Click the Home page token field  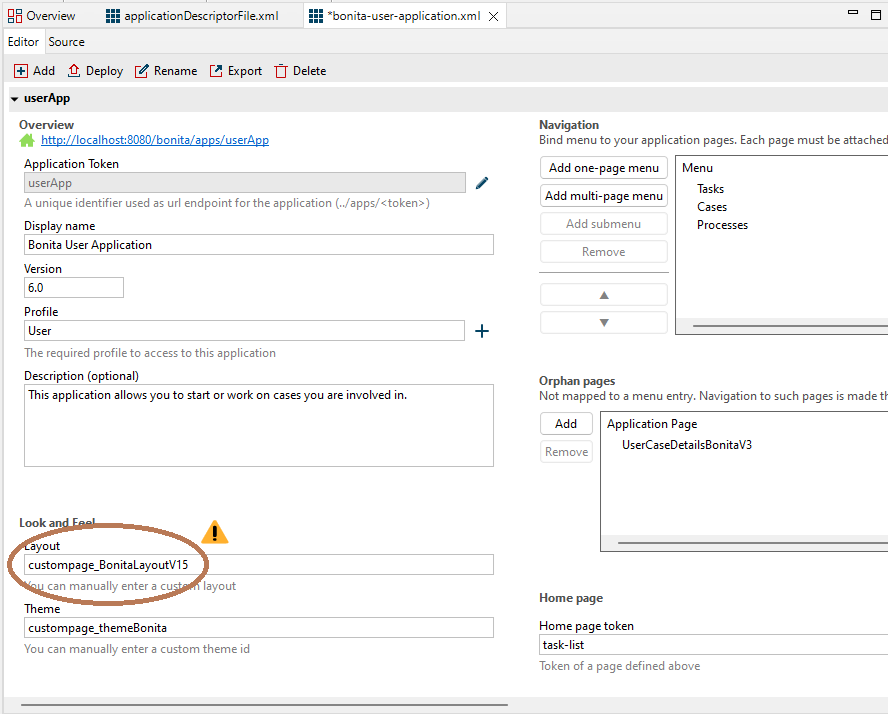tap(712, 645)
